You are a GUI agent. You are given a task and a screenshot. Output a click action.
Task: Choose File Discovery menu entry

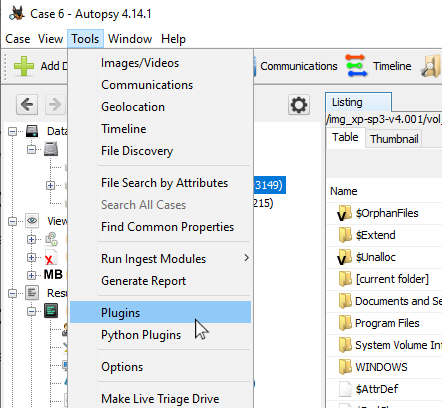click(160, 151)
